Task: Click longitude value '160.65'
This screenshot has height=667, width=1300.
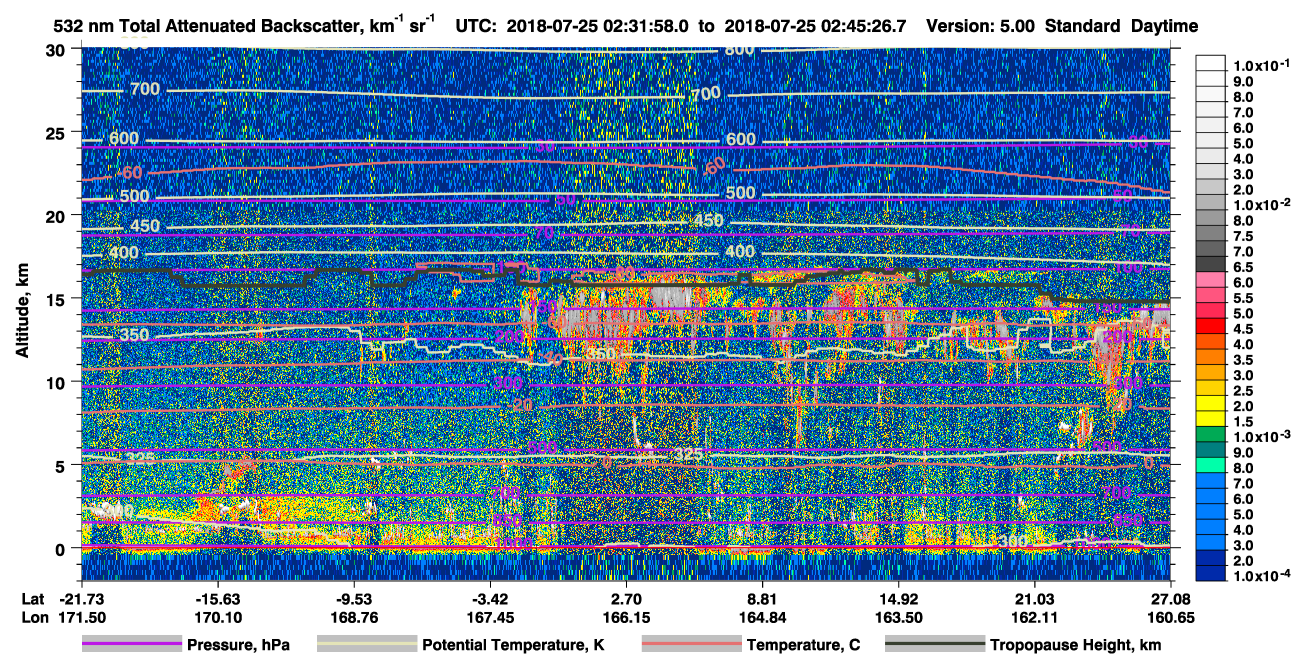Action: 1170,617
